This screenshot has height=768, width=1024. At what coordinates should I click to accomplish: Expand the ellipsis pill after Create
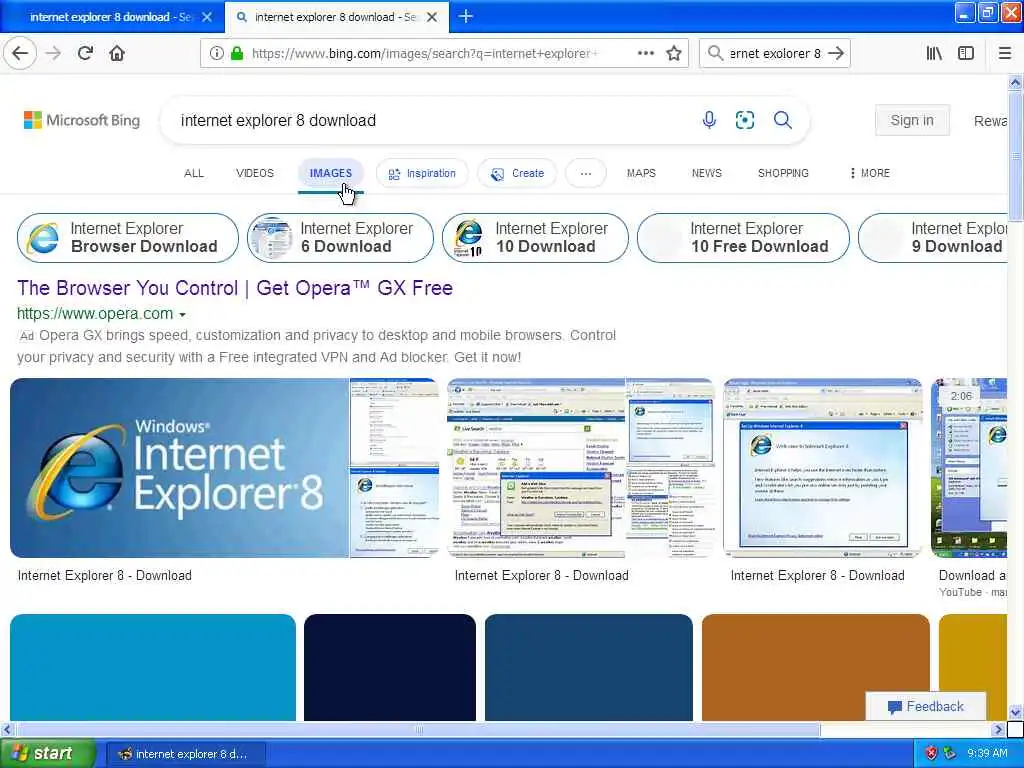pyautogui.click(x=586, y=173)
